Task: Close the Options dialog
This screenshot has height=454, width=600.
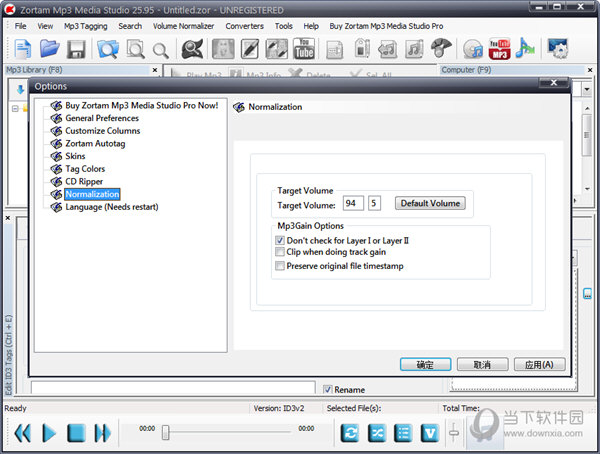Action: (553, 83)
